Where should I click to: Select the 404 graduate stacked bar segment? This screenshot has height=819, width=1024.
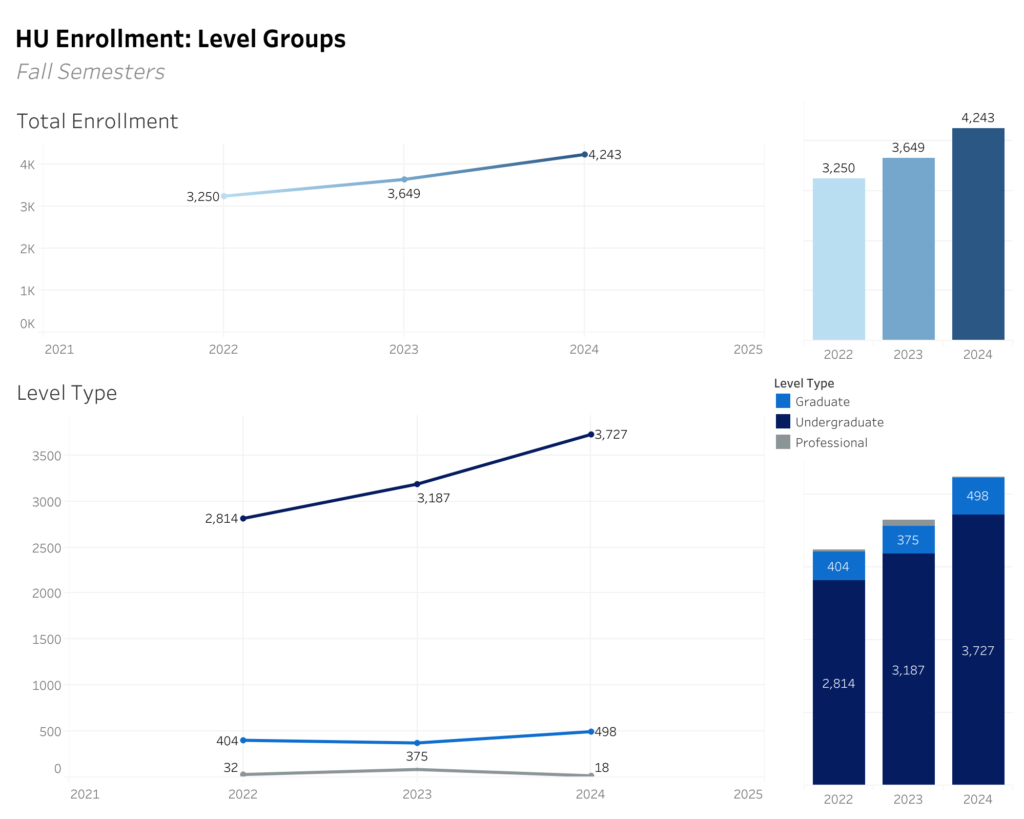coord(838,566)
